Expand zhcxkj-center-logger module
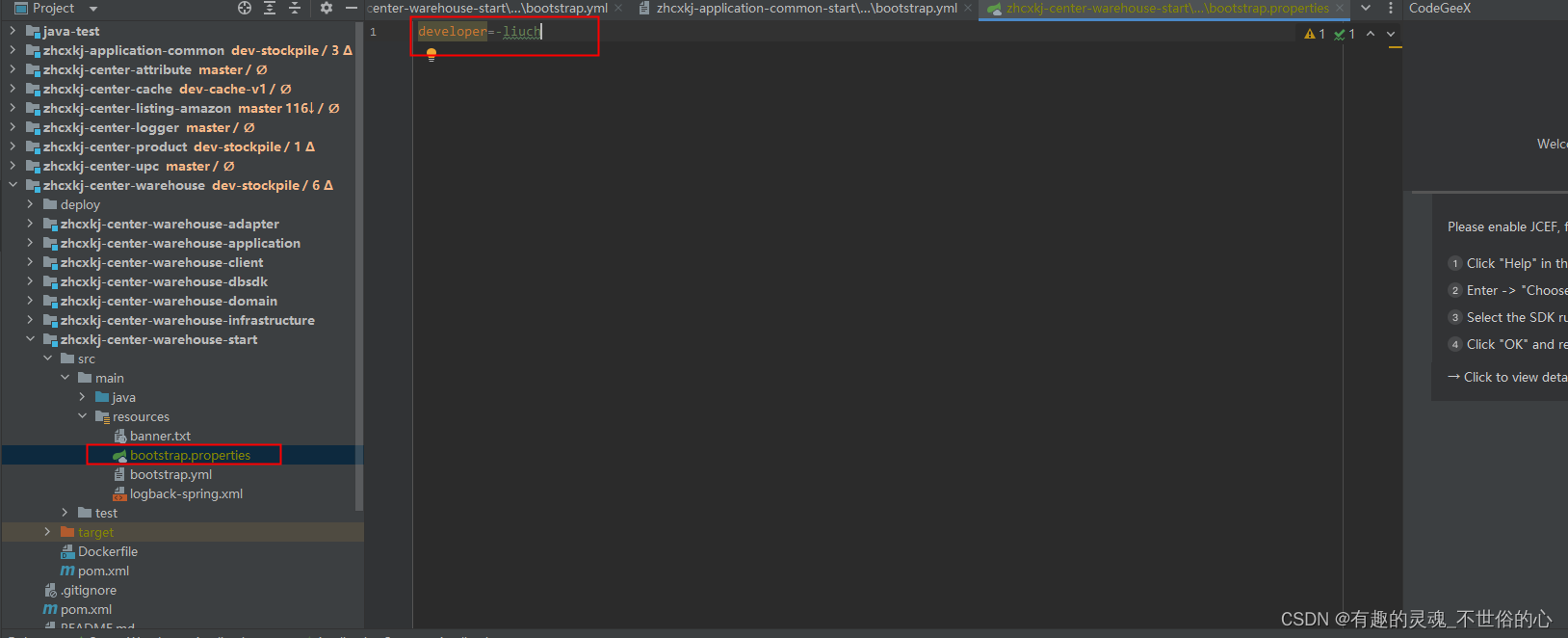 point(13,127)
